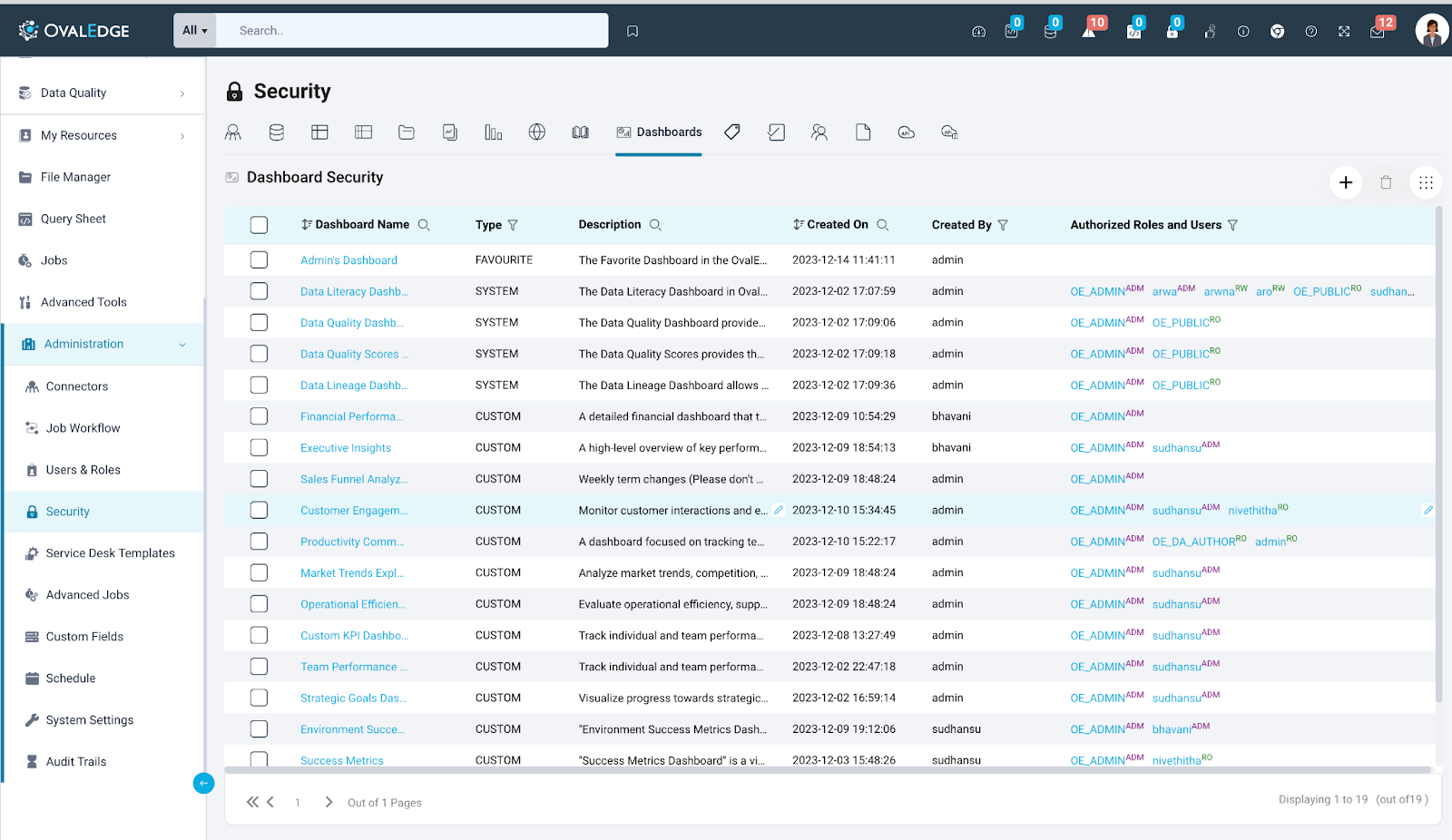Check the Productivity Comm row checkbox
This screenshot has height=840, width=1452.
260,542
